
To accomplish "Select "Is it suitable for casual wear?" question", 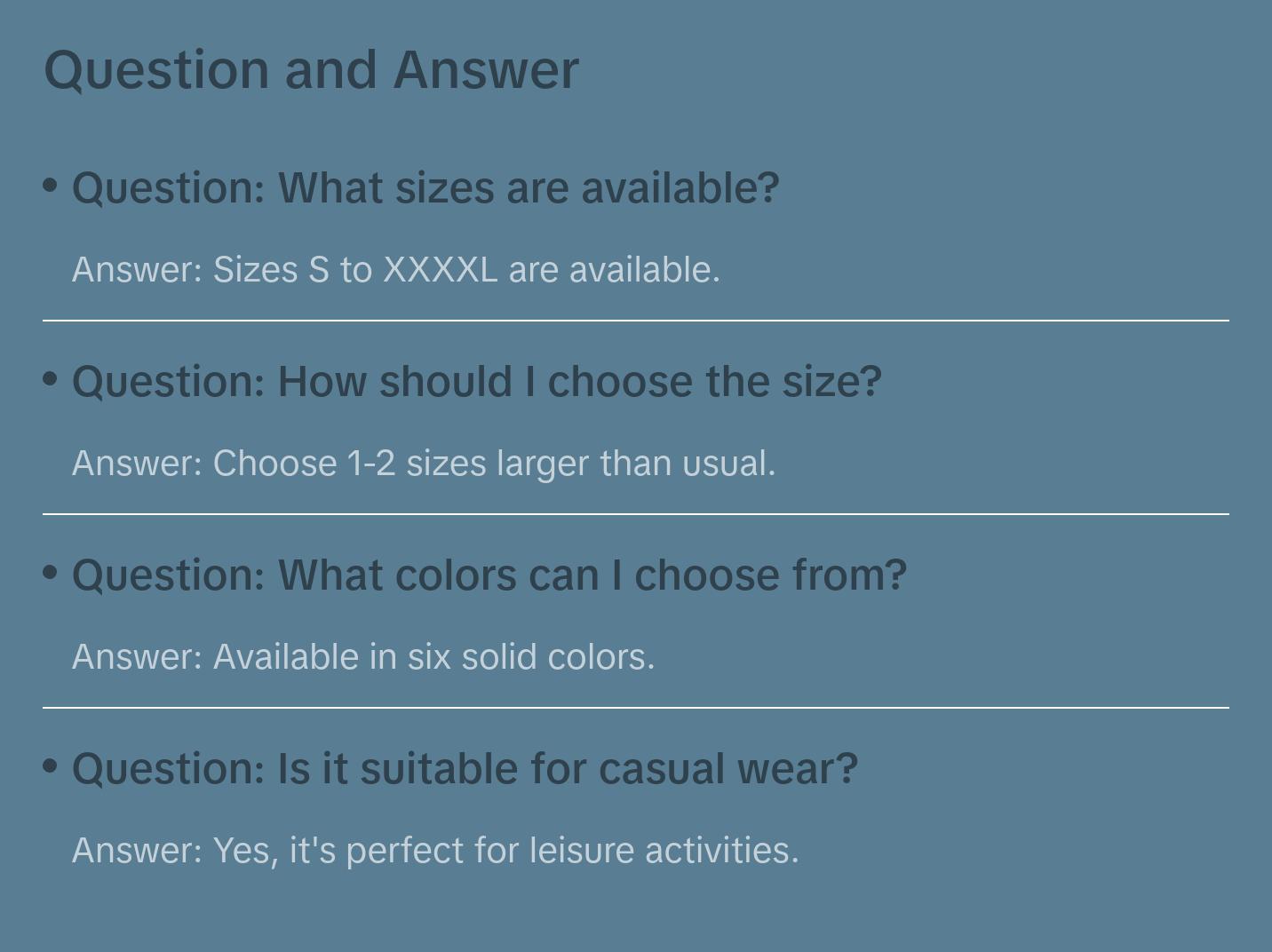I will coord(465,769).
